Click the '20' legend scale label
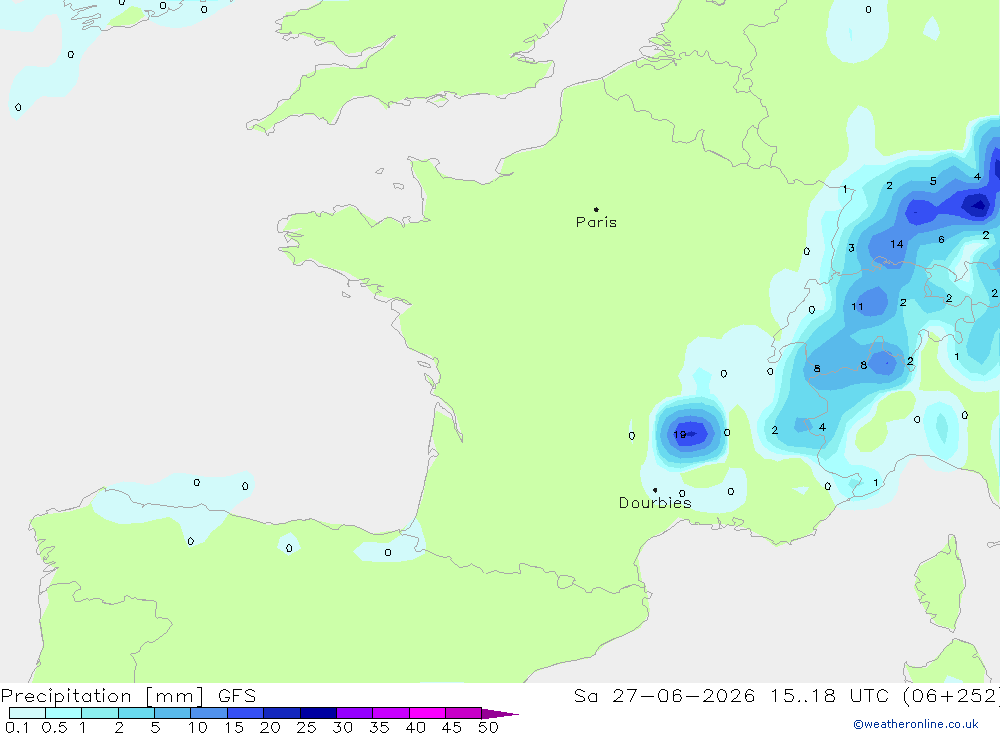 pos(270,727)
